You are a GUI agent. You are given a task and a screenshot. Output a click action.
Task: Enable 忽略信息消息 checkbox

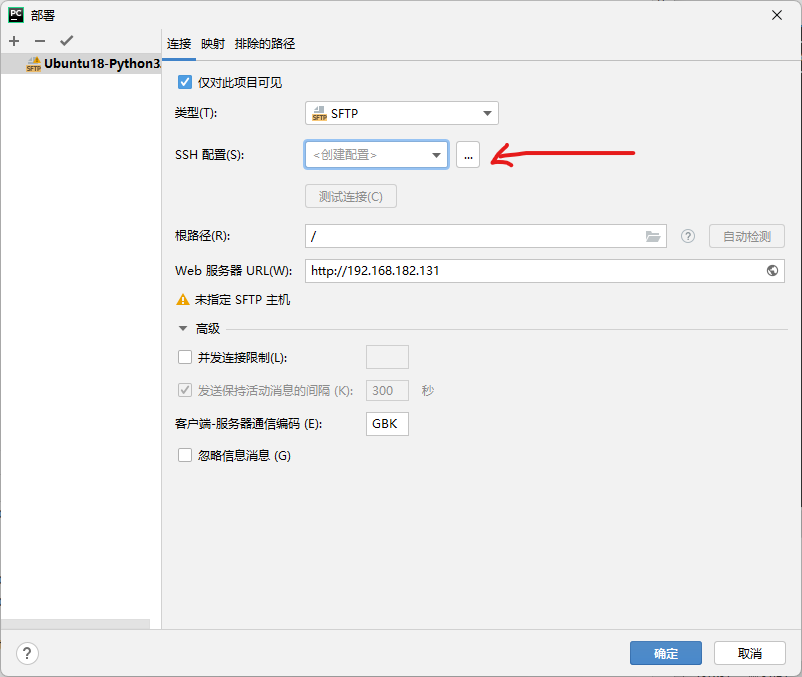(x=185, y=455)
